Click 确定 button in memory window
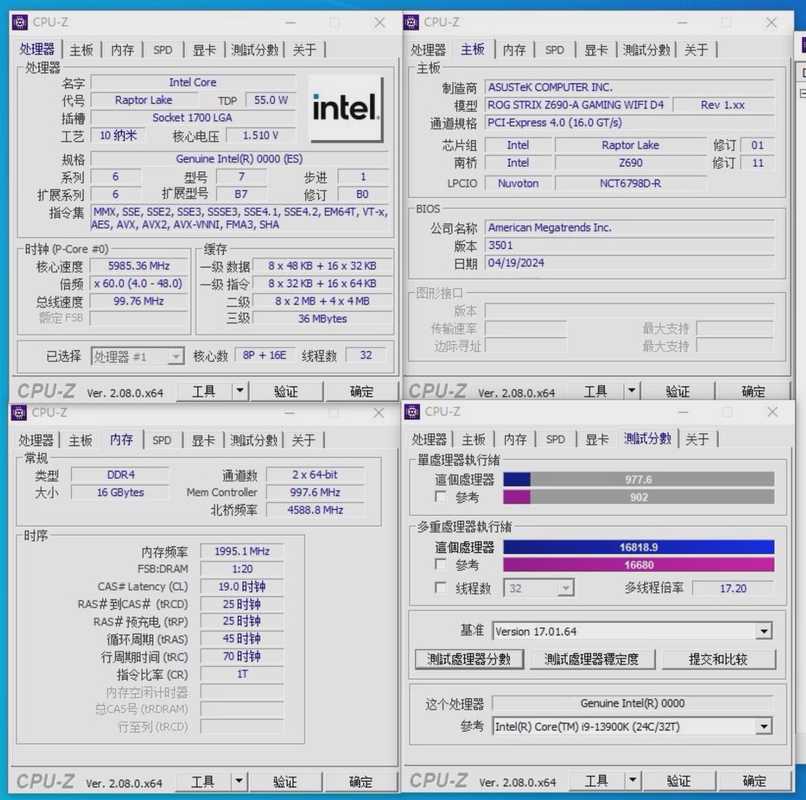 (360, 781)
